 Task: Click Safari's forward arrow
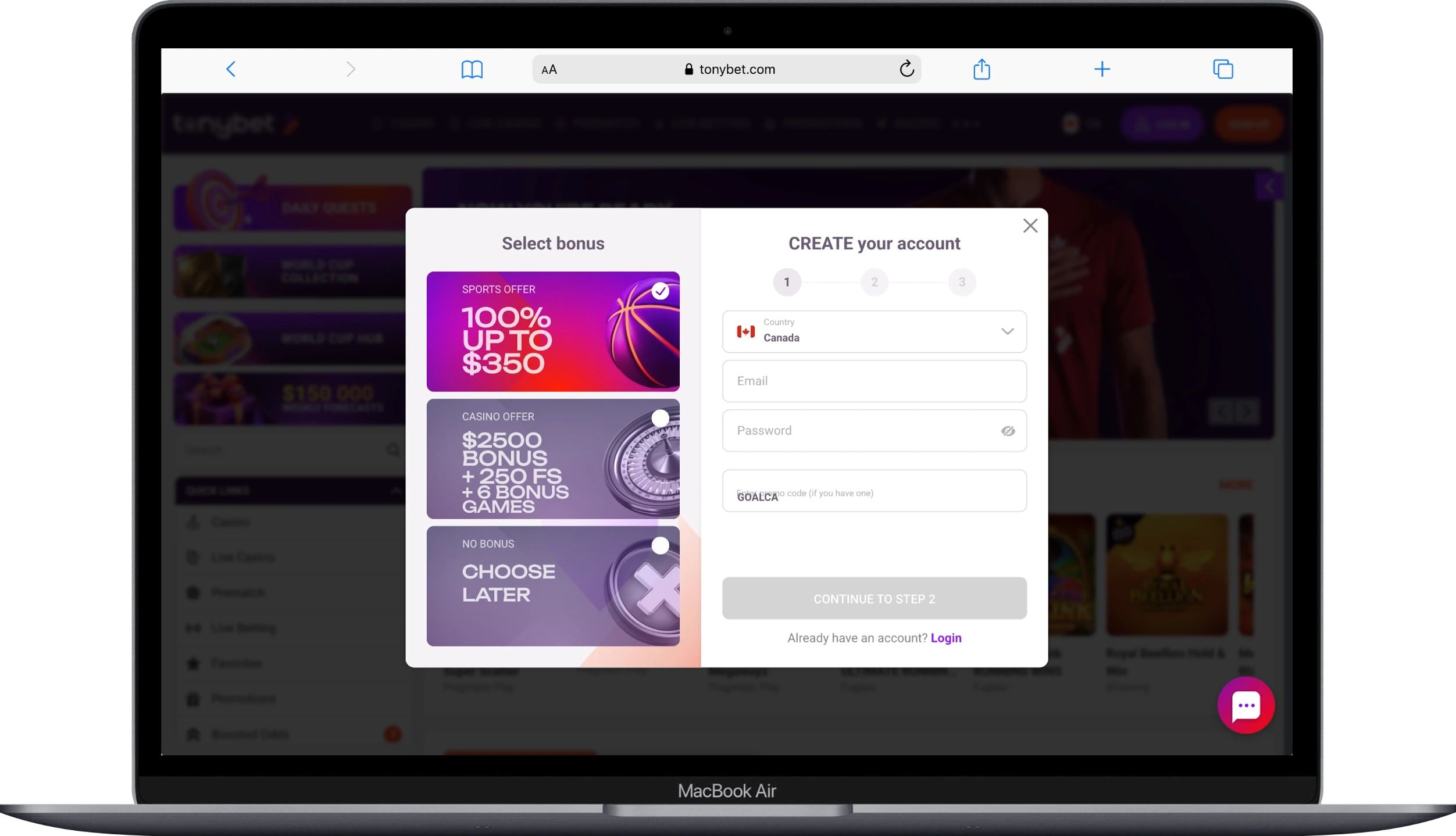click(x=351, y=69)
